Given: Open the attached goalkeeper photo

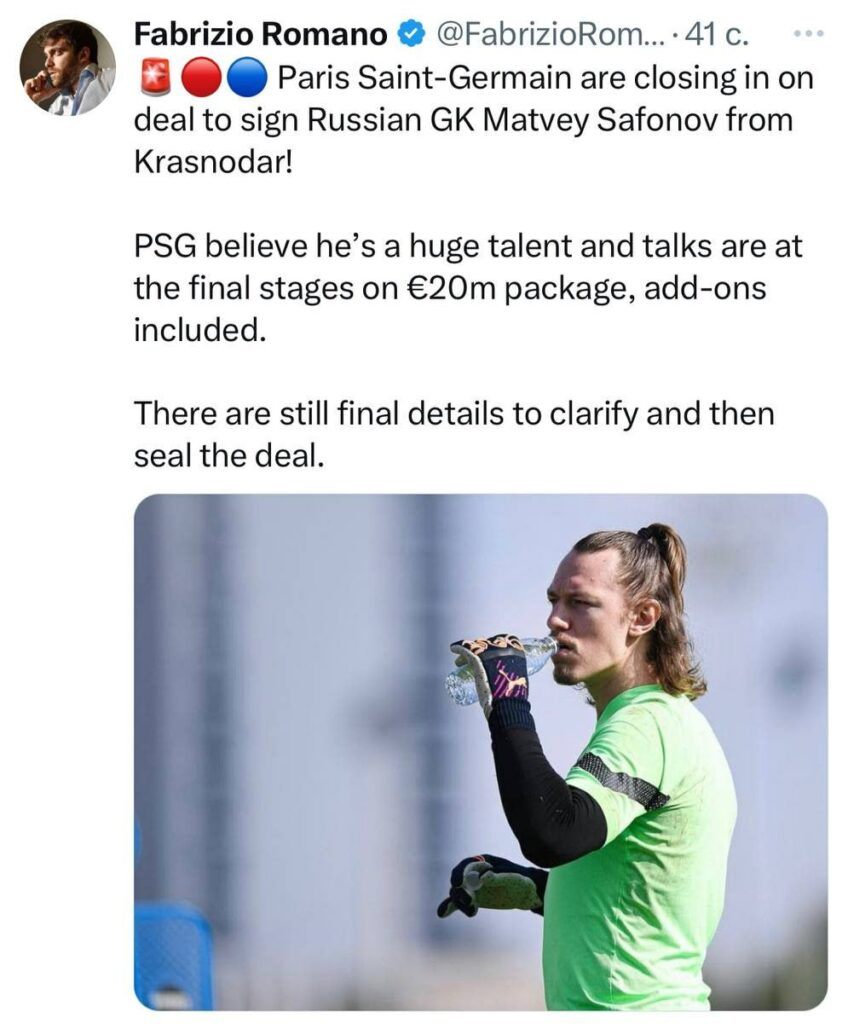Looking at the screenshot, I should [481, 752].
